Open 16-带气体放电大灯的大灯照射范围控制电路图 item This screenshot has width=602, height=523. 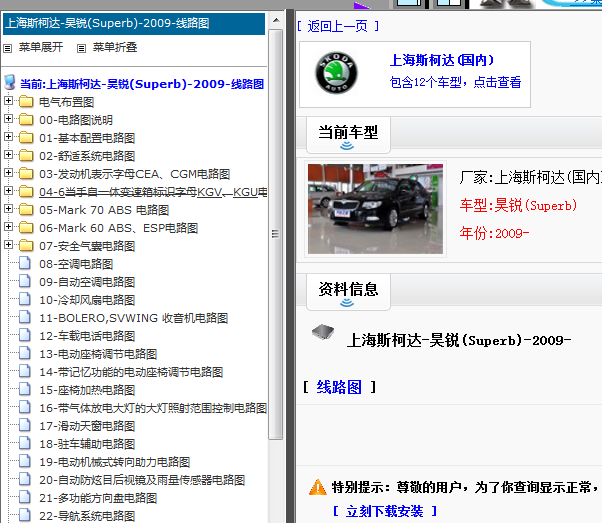point(153,408)
